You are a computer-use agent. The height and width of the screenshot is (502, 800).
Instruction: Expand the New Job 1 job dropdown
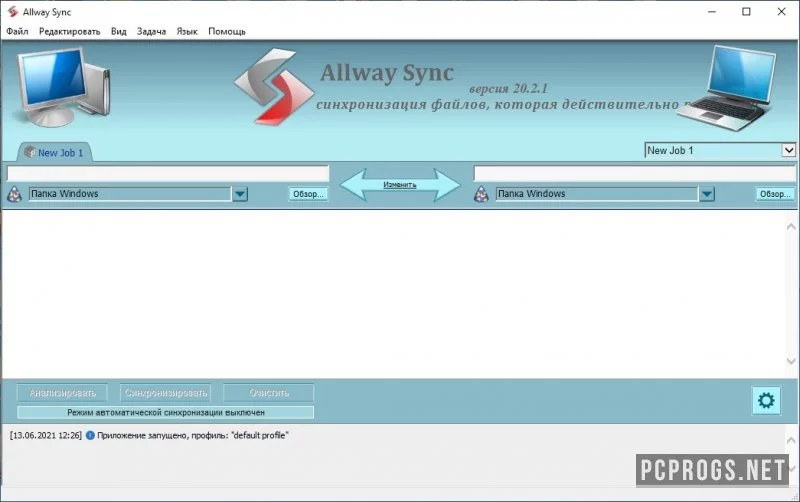(788, 150)
